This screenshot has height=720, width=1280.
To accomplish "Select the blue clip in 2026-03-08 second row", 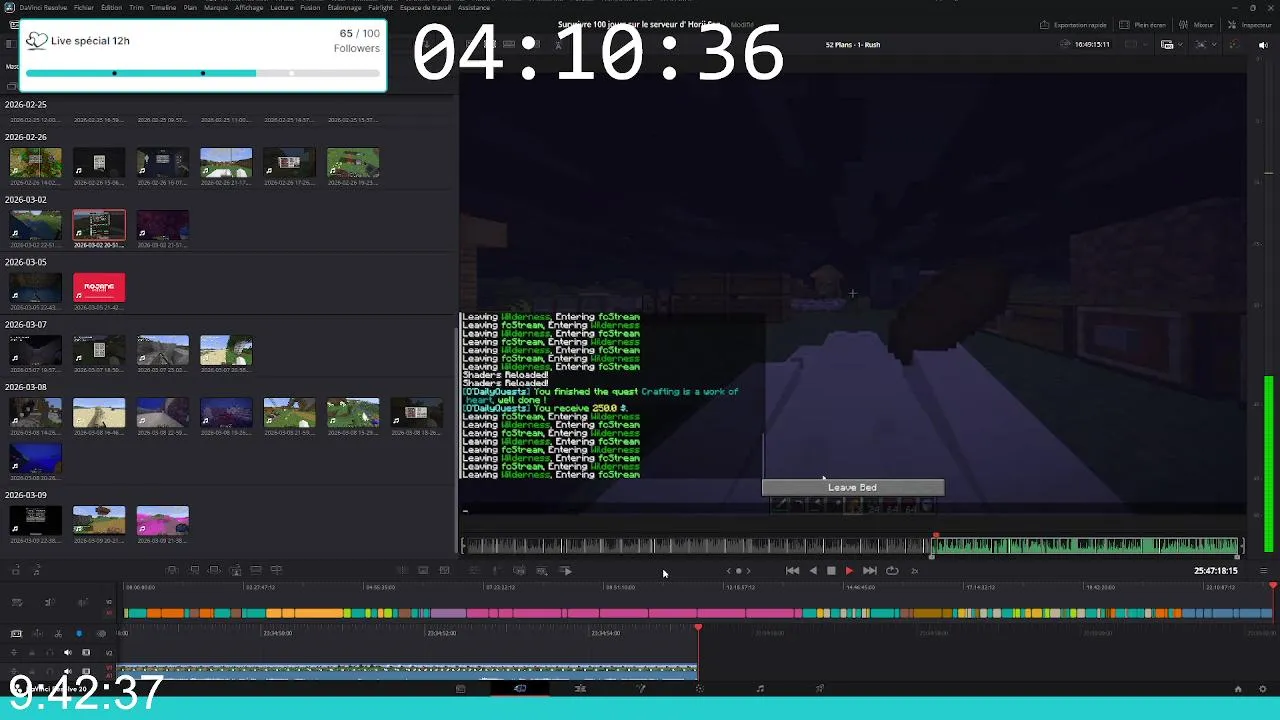I will tap(35, 458).
